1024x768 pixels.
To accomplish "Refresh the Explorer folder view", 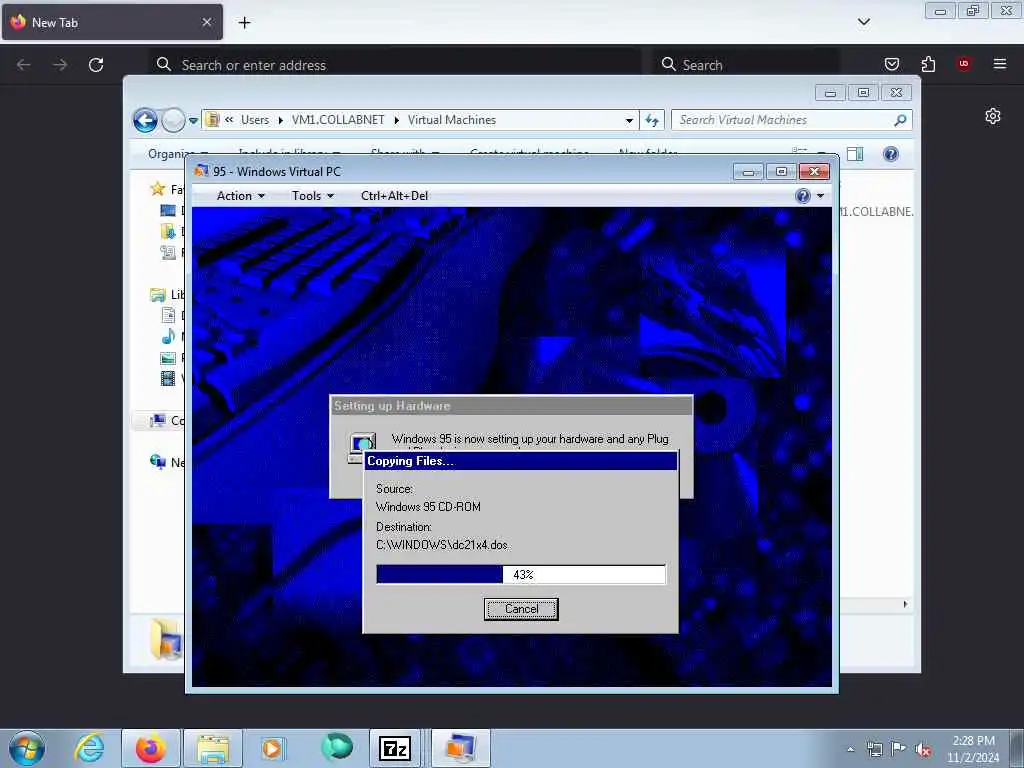I will (652, 120).
